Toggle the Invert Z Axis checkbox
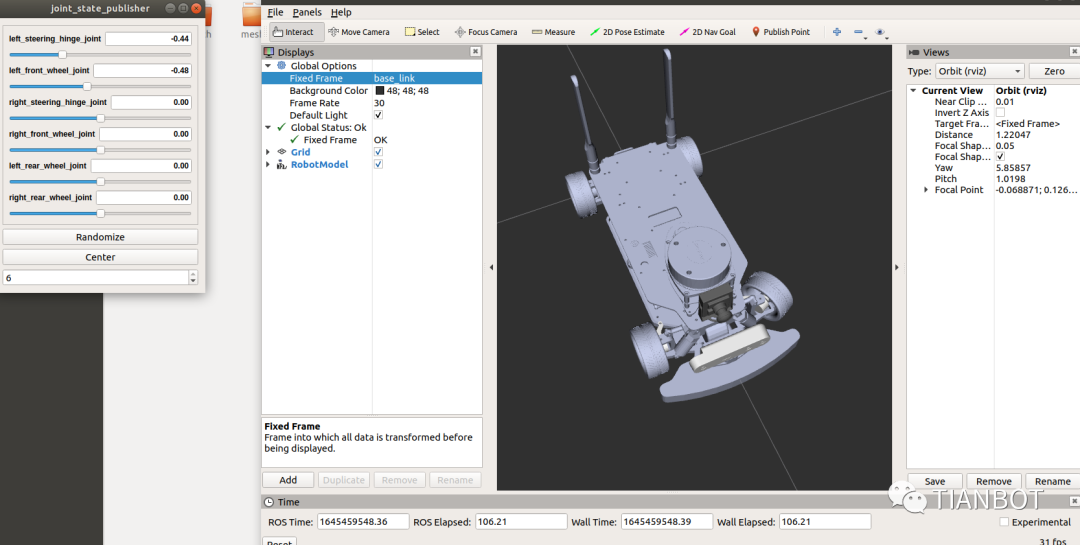Image resolution: width=1080 pixels, height=545 pixels. [1000, 112]
